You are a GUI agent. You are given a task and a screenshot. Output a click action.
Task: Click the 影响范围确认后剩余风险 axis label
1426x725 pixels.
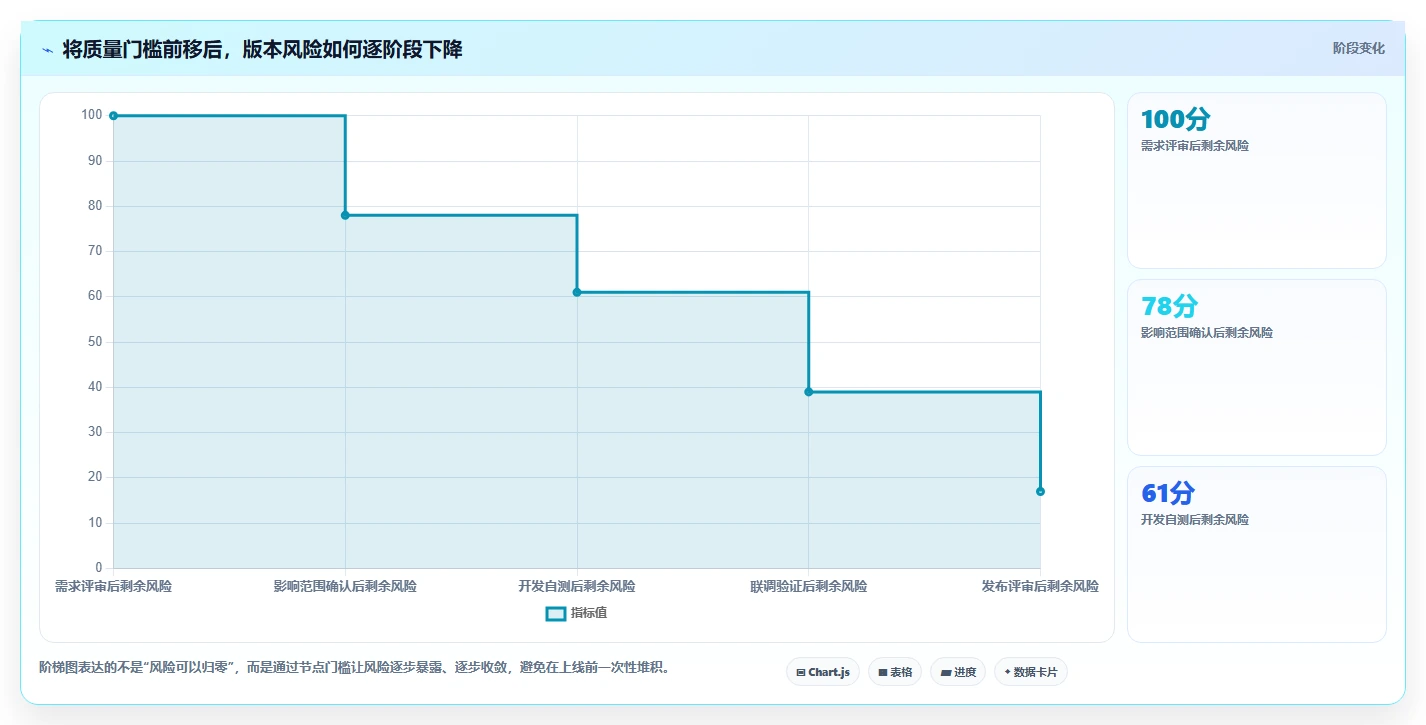click(x=345, y=586)
